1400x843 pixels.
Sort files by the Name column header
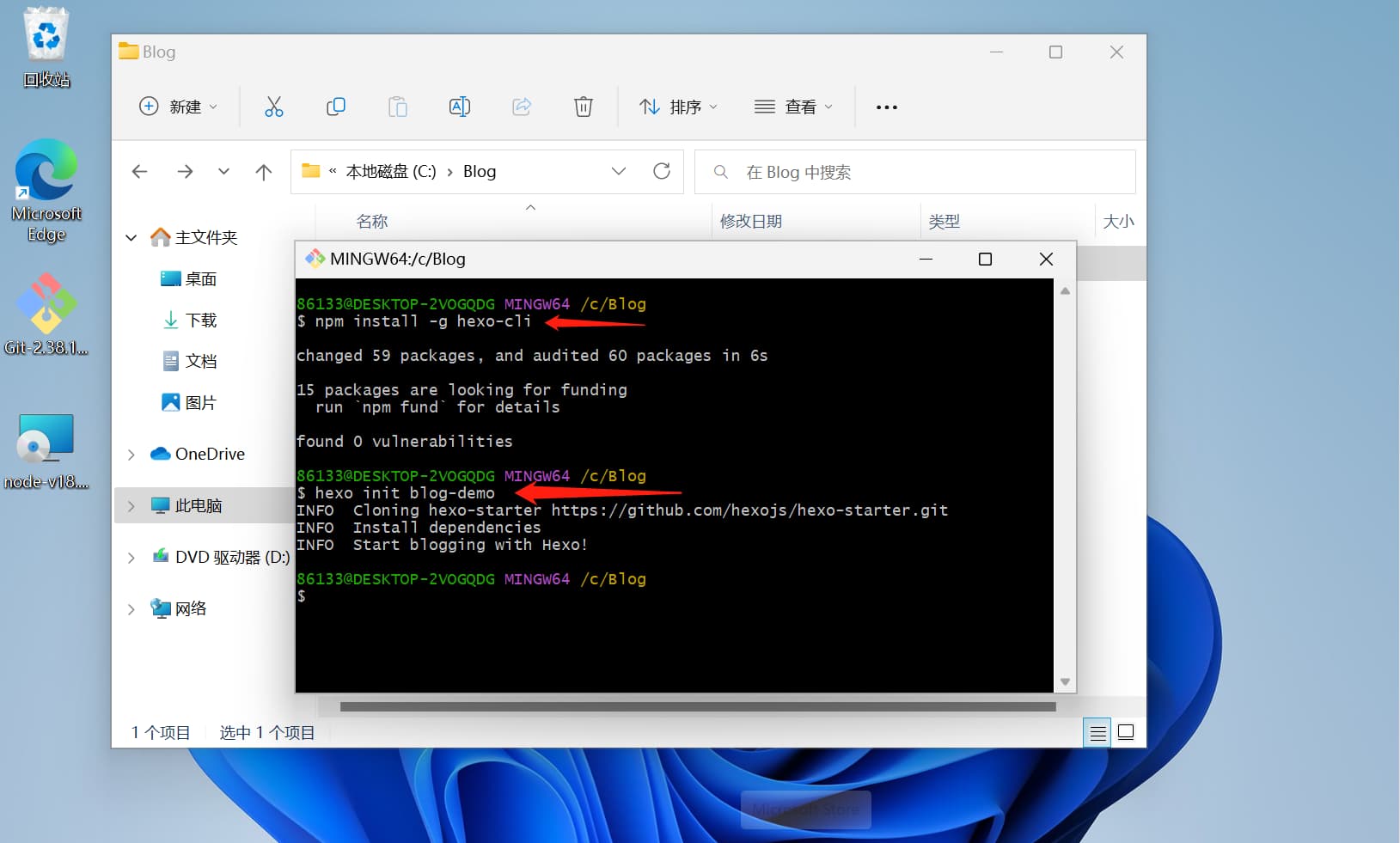point(372,222)
